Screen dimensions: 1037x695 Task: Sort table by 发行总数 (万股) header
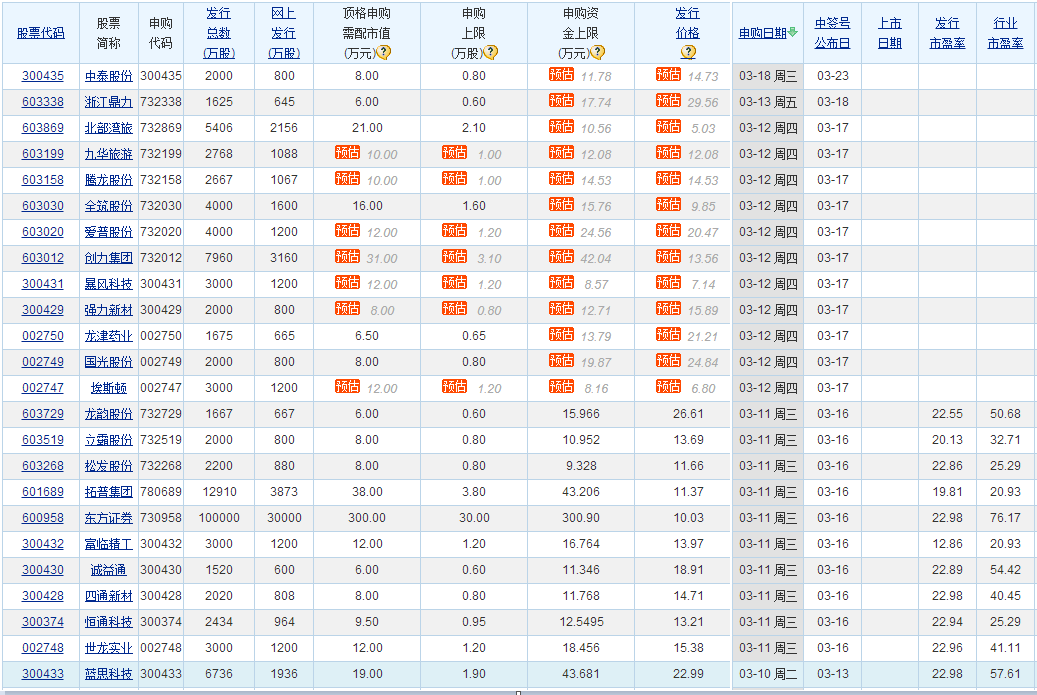tap(219, 33)
